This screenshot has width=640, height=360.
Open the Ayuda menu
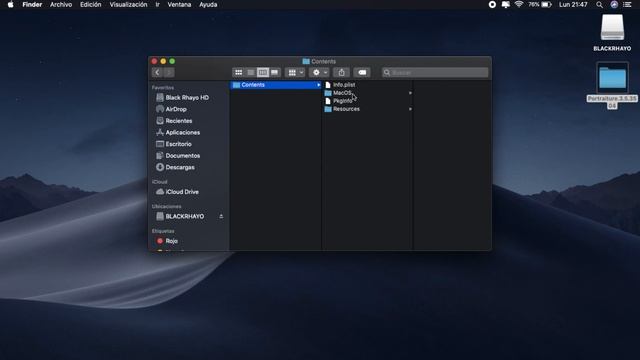[x=208, y=4]
